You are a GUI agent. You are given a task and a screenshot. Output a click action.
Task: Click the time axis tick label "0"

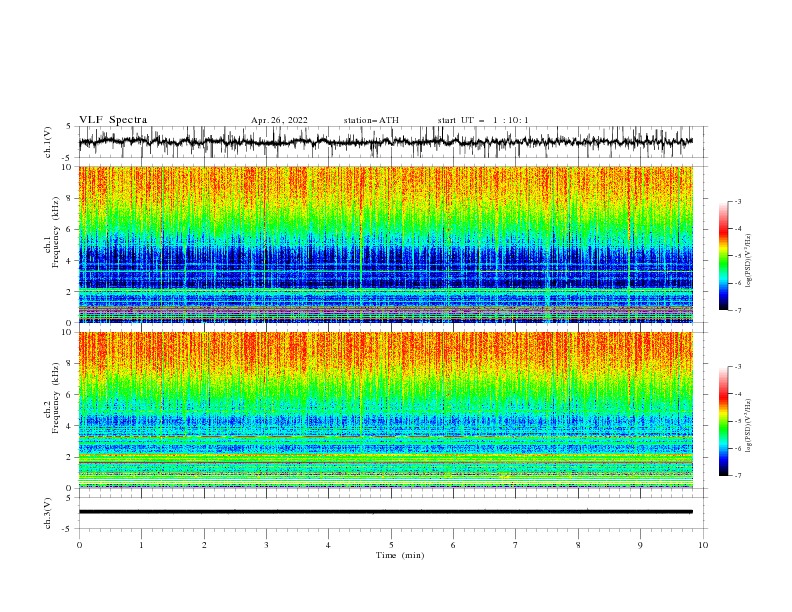[79, 545]
